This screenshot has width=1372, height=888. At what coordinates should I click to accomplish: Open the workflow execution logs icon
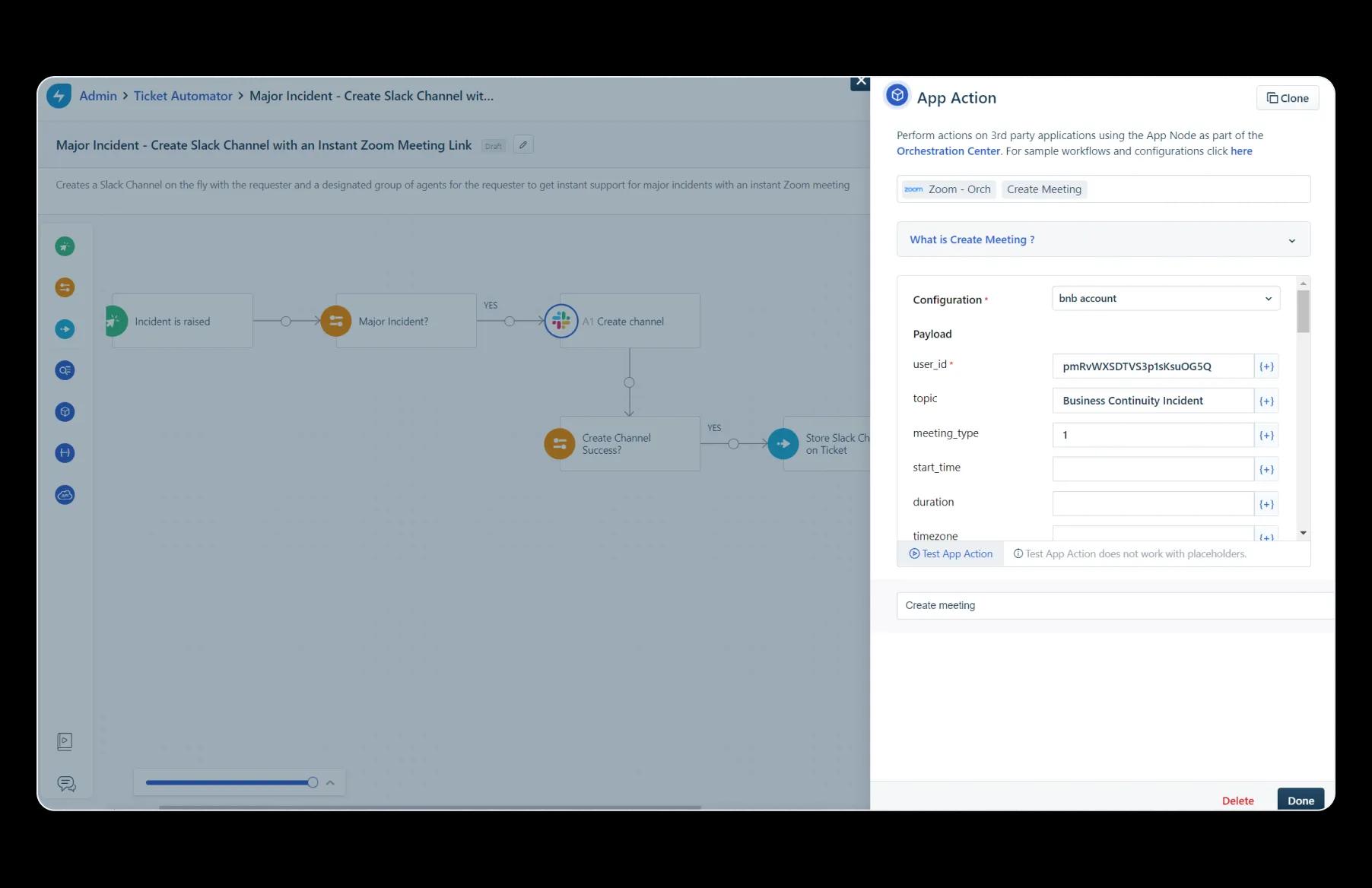tap(65, 741)
